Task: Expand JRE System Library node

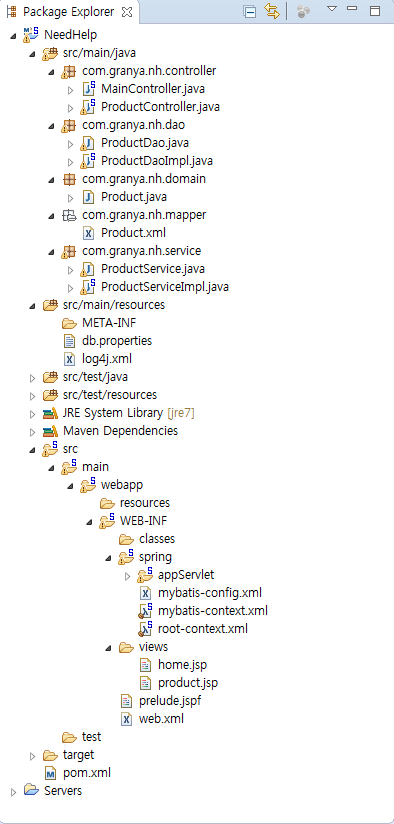Action: pos(33,414)
